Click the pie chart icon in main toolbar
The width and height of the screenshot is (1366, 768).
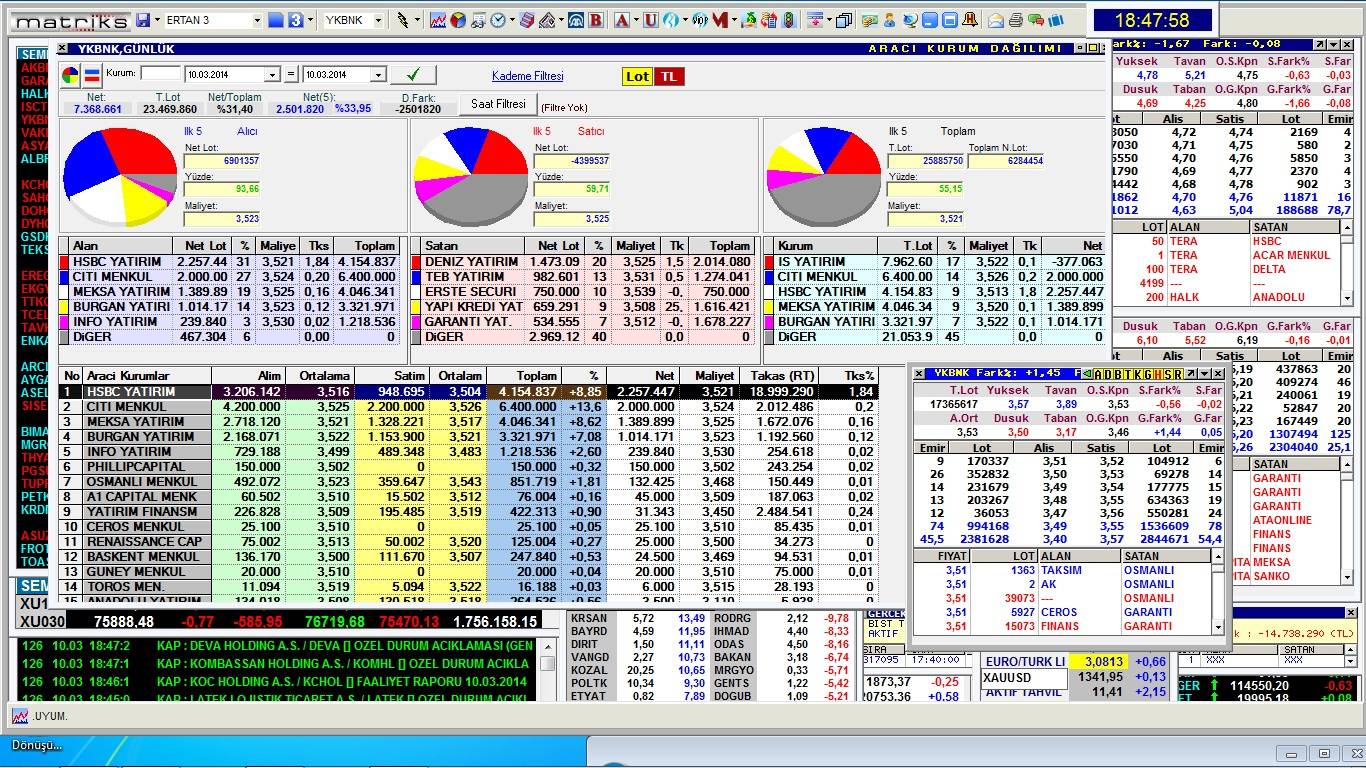[457, 20]
